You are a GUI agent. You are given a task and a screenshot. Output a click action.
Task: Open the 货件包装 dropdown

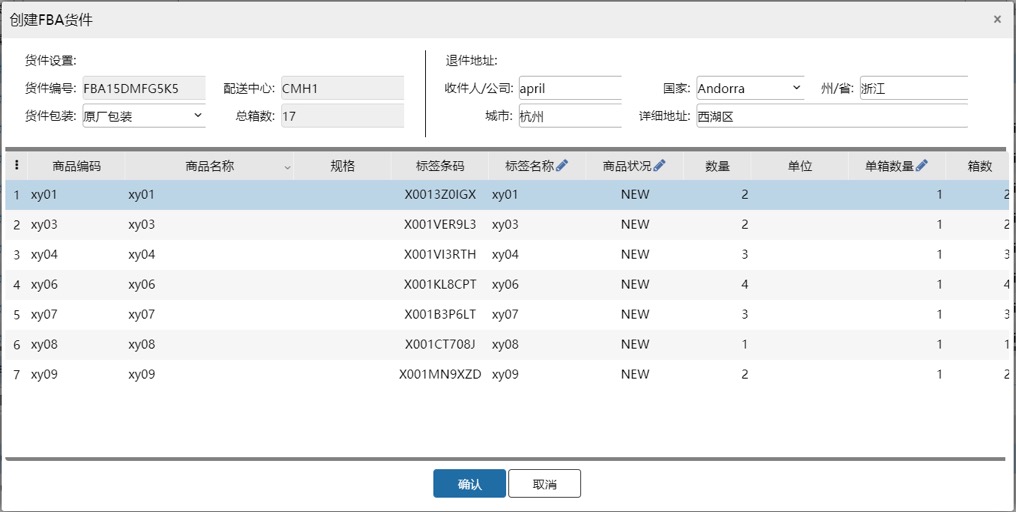pos(144,116)
